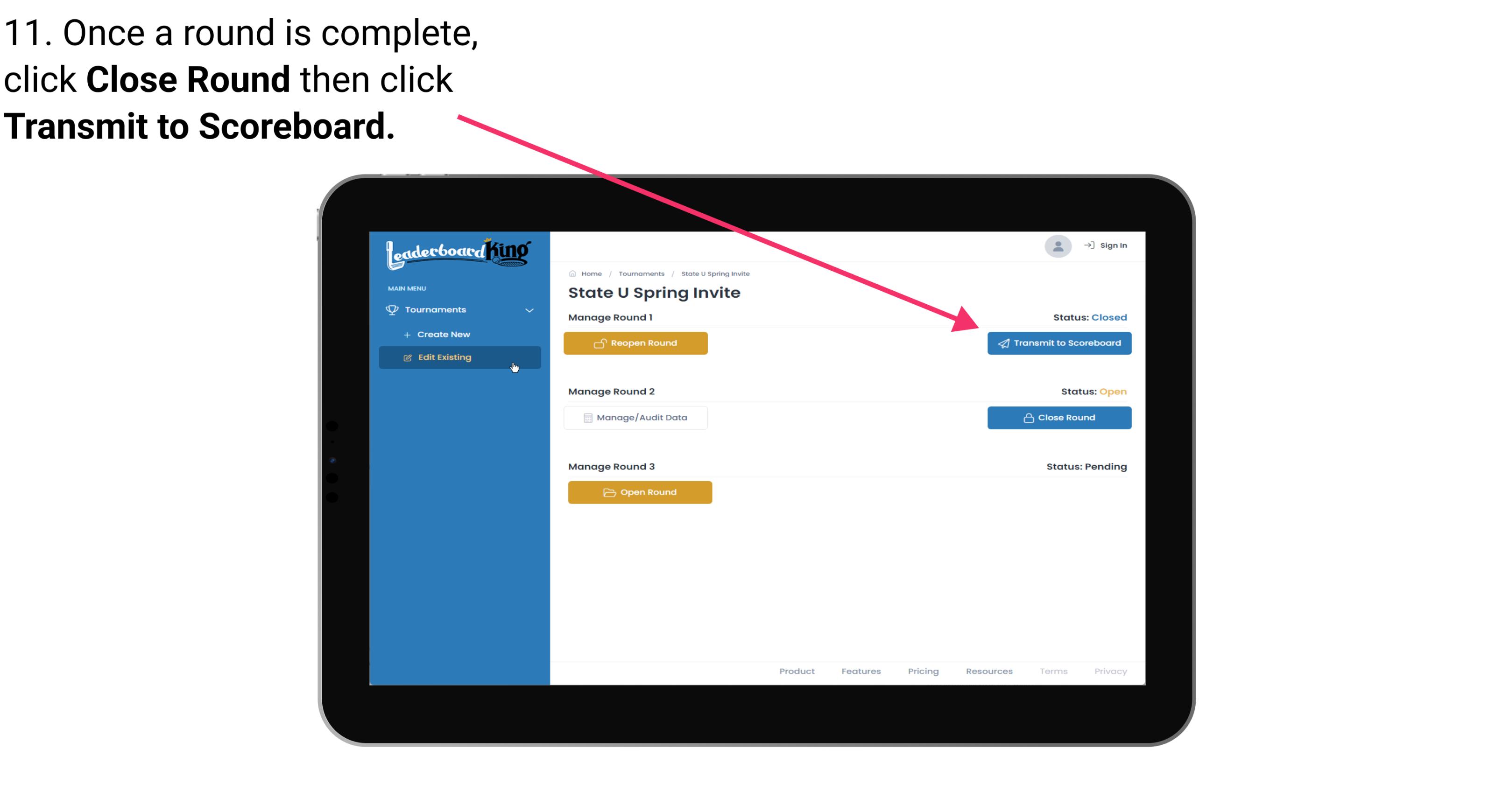The width and height of the screenshot is (1510, 812).
Task: Click the Pricing footer link
Action: [x=922, y=671]
